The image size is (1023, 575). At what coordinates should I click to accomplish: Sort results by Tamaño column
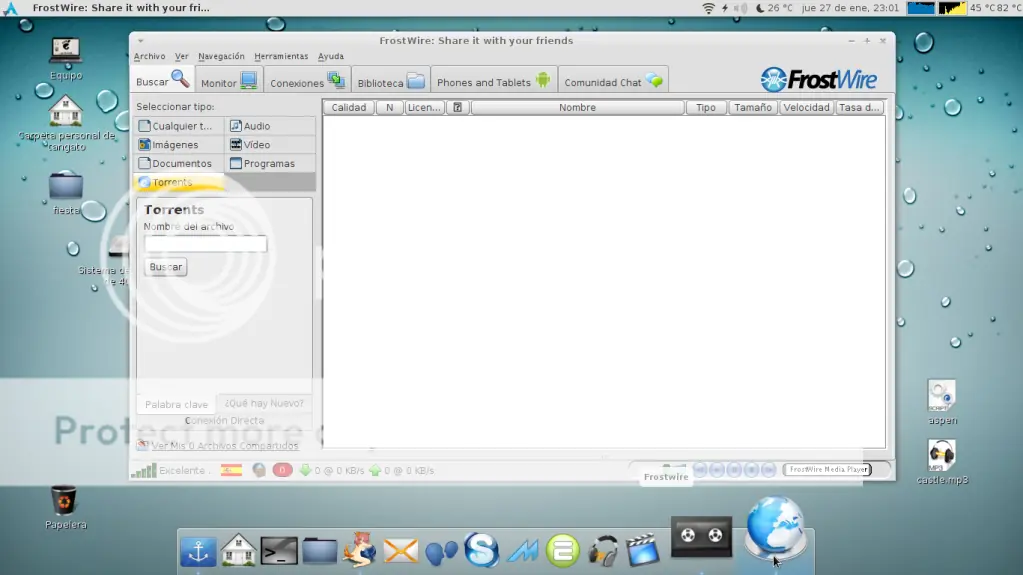[753, 108]
